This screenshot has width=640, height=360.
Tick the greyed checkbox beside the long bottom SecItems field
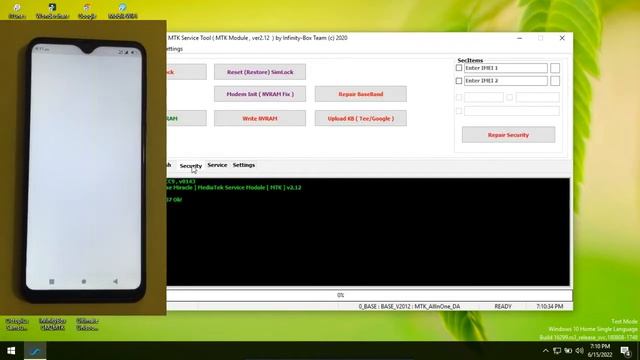[459, 111]
